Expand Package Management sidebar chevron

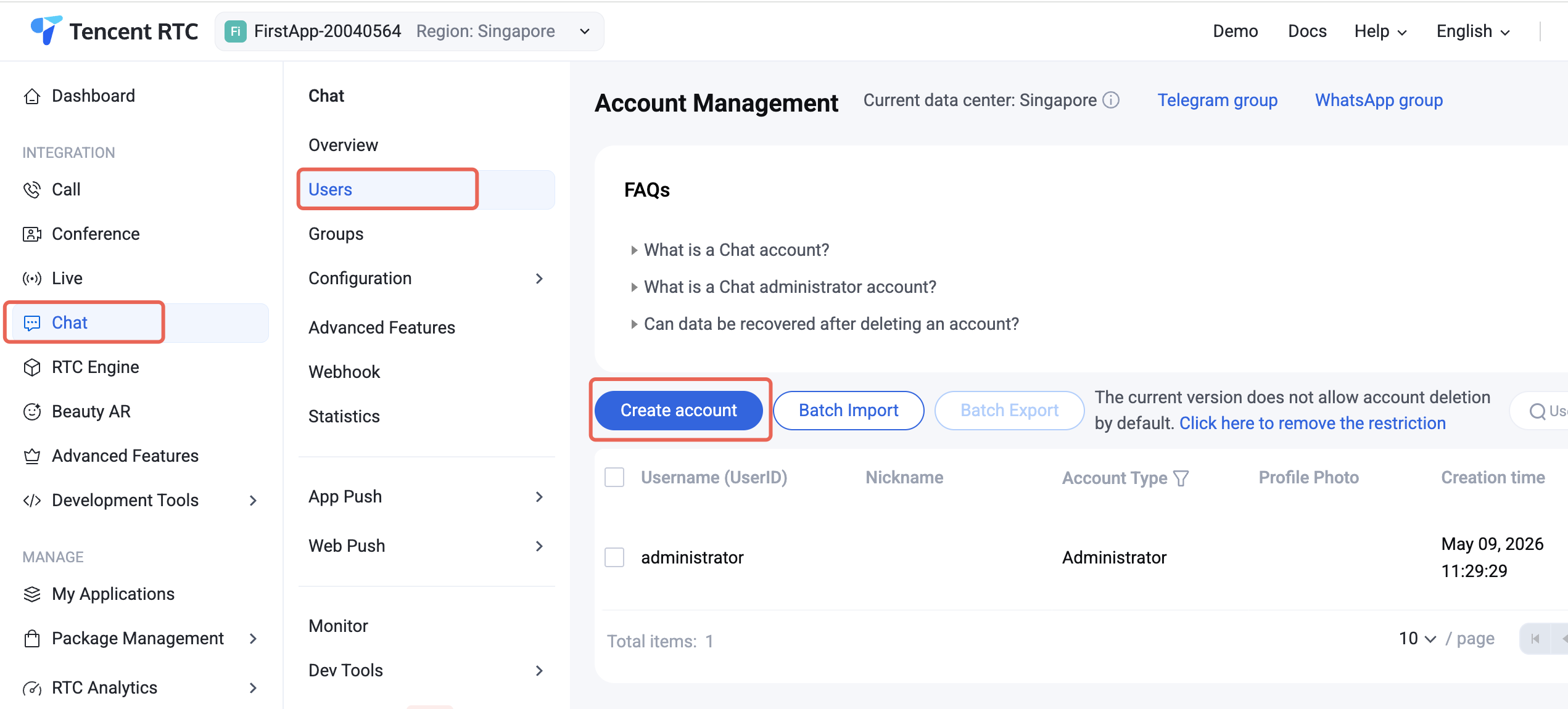[253, 639]
